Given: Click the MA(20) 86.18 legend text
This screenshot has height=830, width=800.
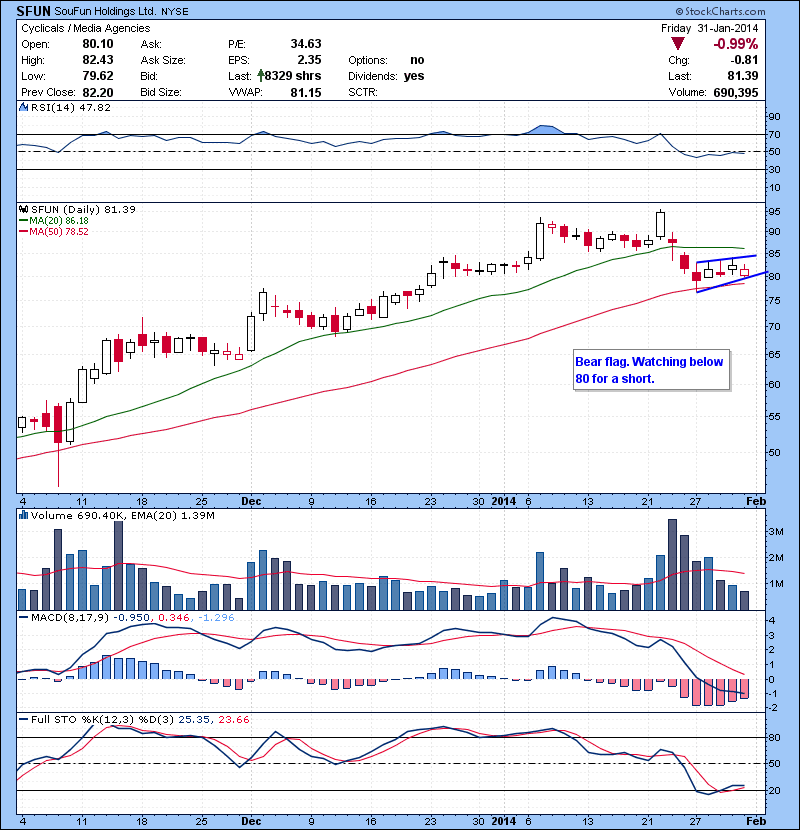Looking at the screenshot, I should [59, 221].
